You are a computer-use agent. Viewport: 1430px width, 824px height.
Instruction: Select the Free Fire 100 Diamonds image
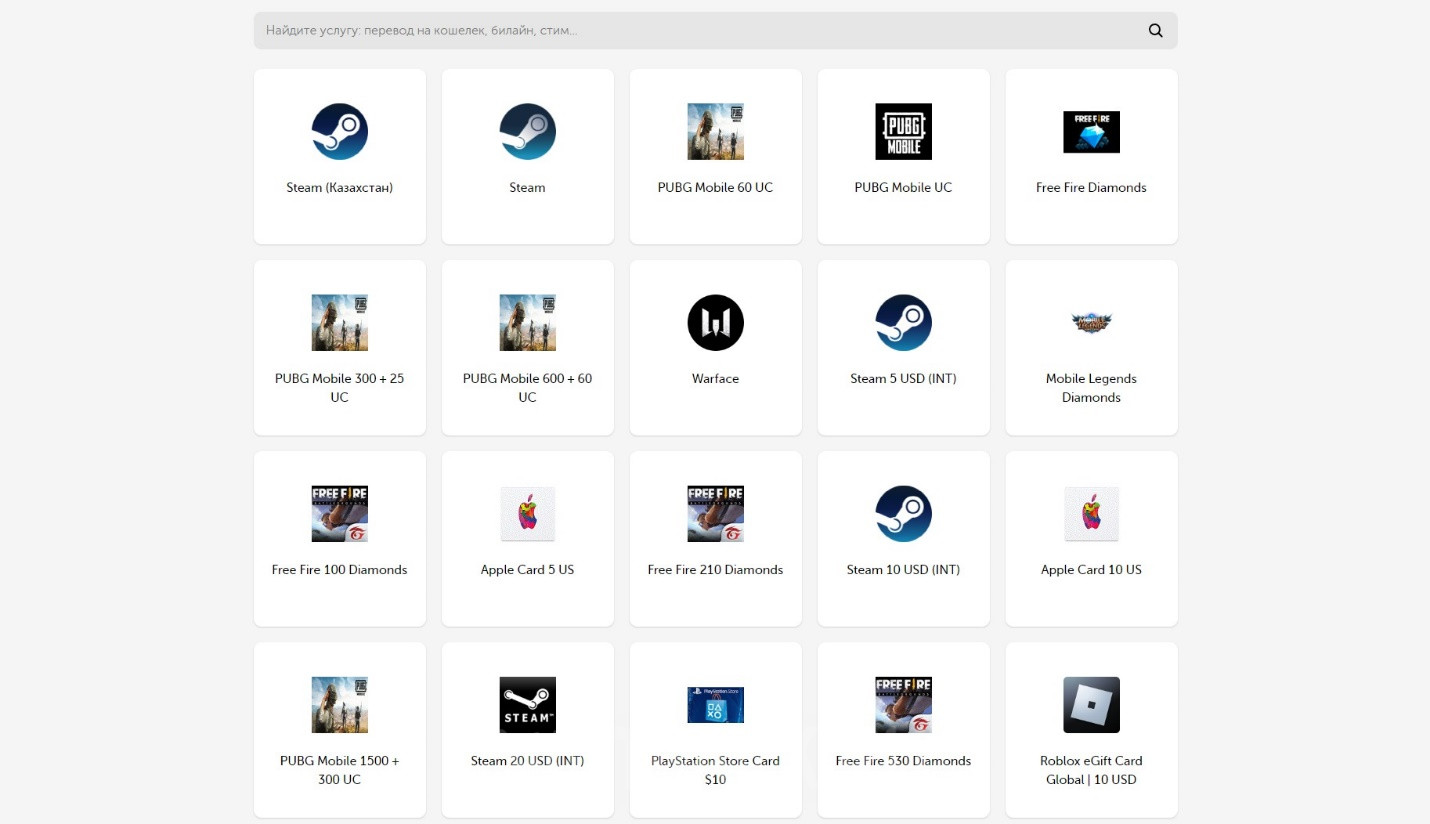(340, 514)
